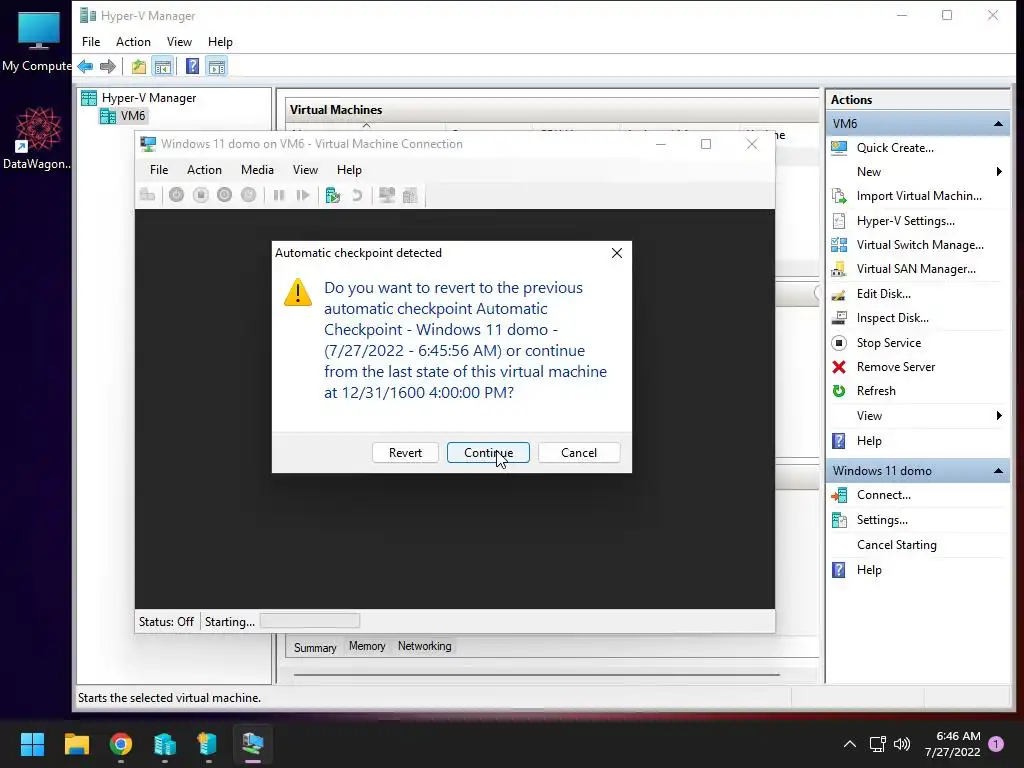This screenshot has width=1024, height=768.
Task: Select Hyper-V Manager root tree node
Action: click(x=149, y=98)
